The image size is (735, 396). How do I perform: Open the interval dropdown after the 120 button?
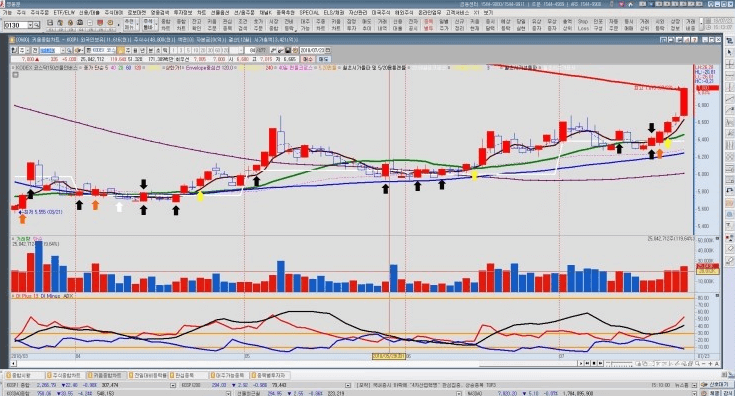pyautogui.click(x=240, y=50)
